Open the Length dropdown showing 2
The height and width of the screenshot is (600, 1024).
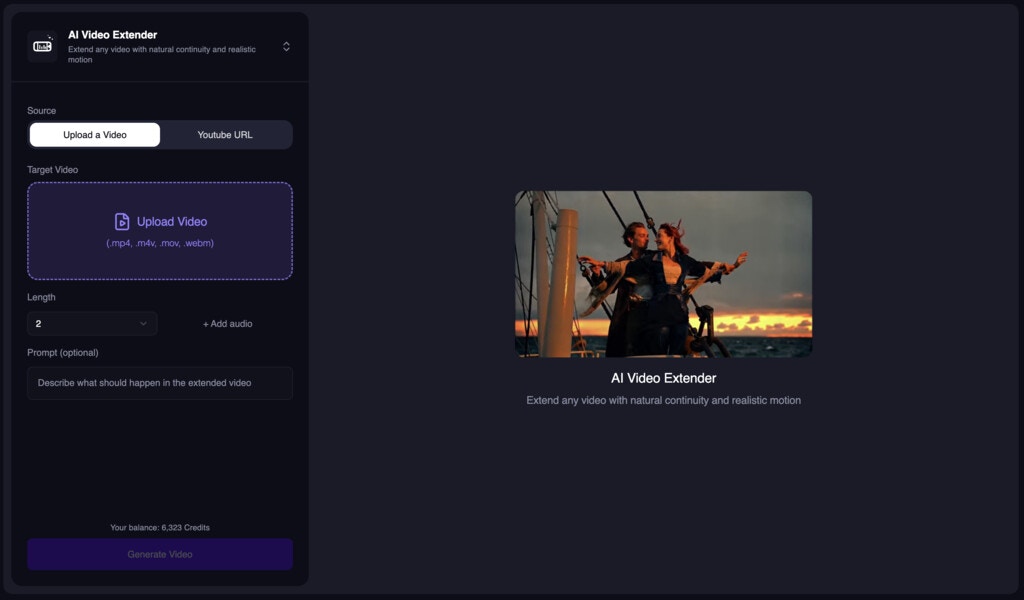[92, 323]
